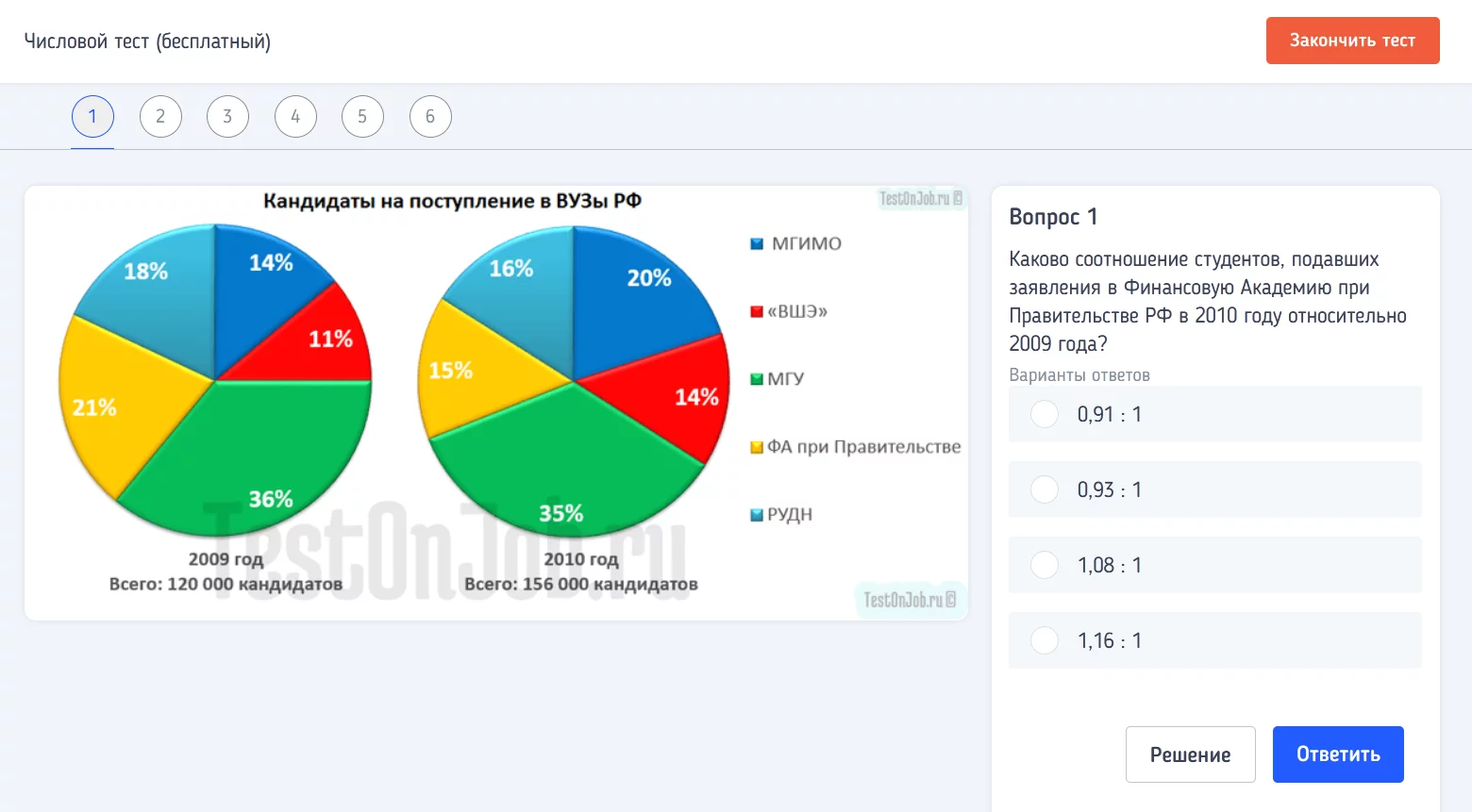Click the 2009 год caption
Image resolution: width=1472 pixels, height=812 pixels.
click(226, 559)
